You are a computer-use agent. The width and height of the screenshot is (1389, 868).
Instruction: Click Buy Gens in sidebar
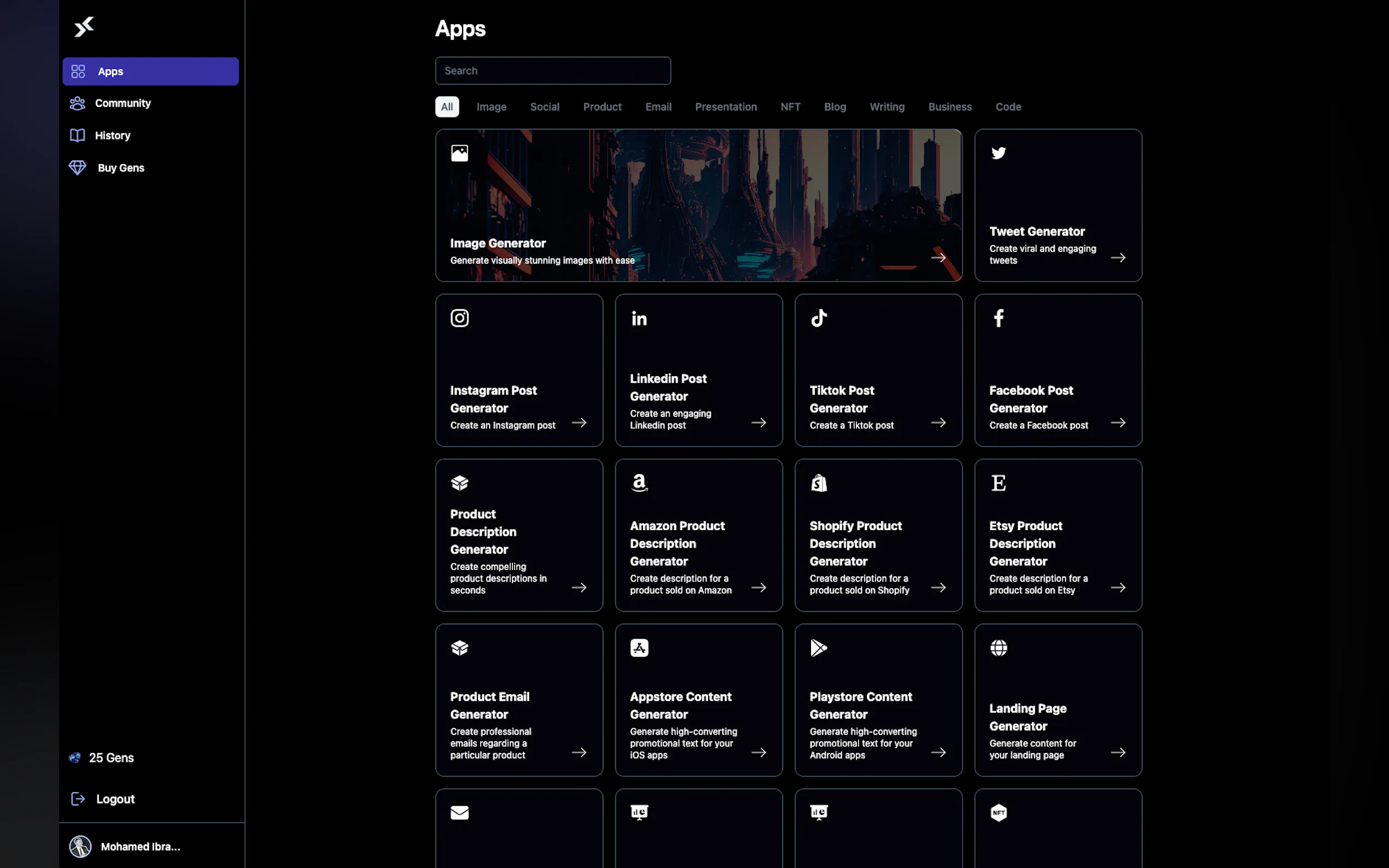click(121, 168)
